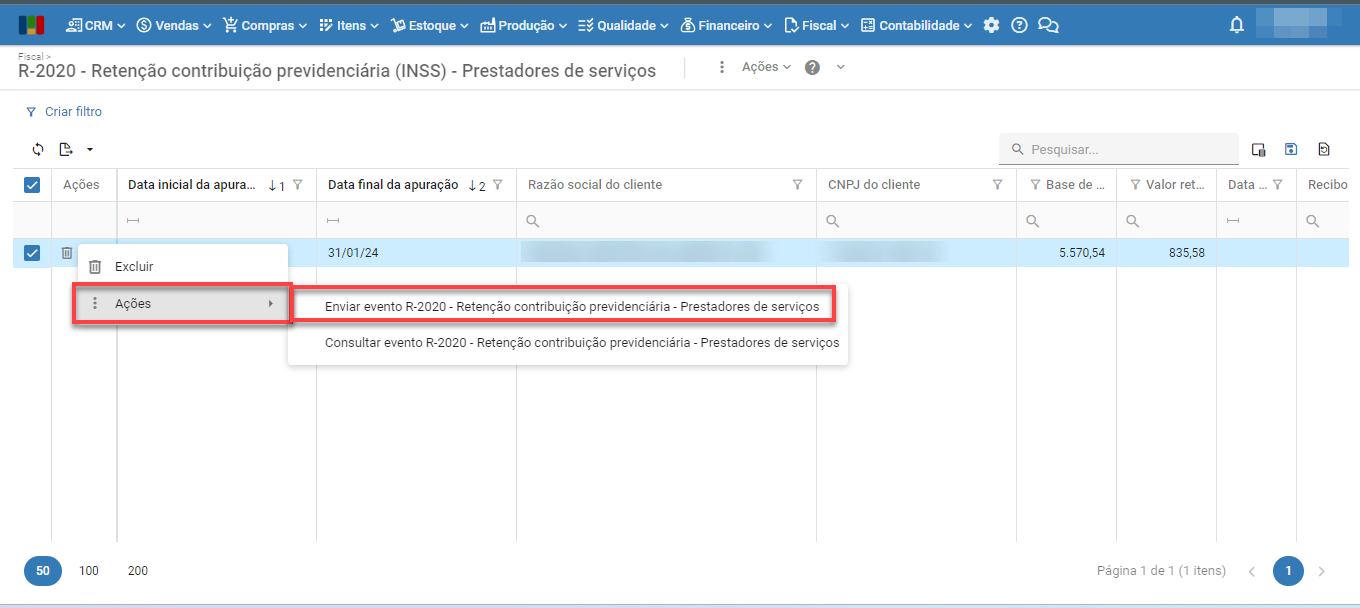The image size is (1360, 608).
Task: Click the export file icon
Action: pyautogui.click(x=66, y=149)
